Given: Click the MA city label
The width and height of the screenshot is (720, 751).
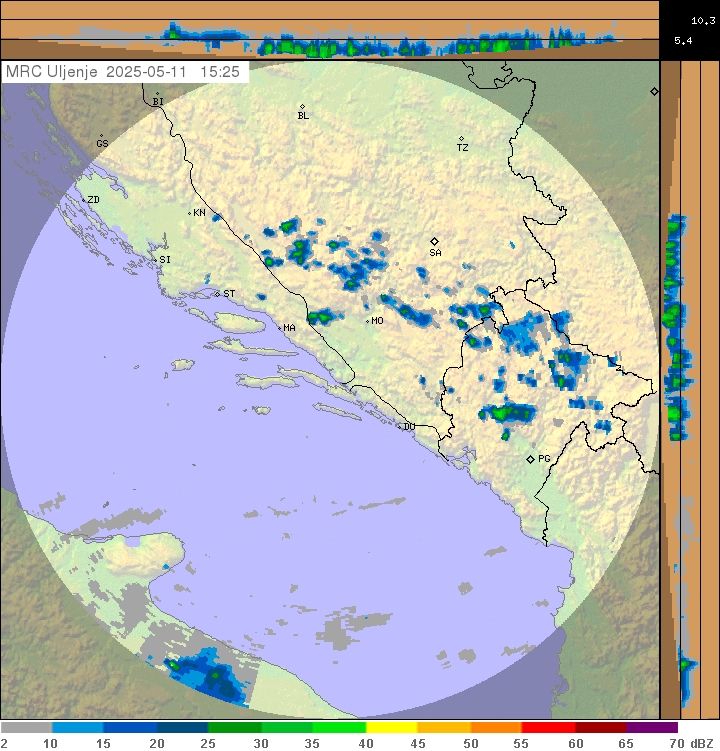Looking at the screenshot, I should click(289, 328).
